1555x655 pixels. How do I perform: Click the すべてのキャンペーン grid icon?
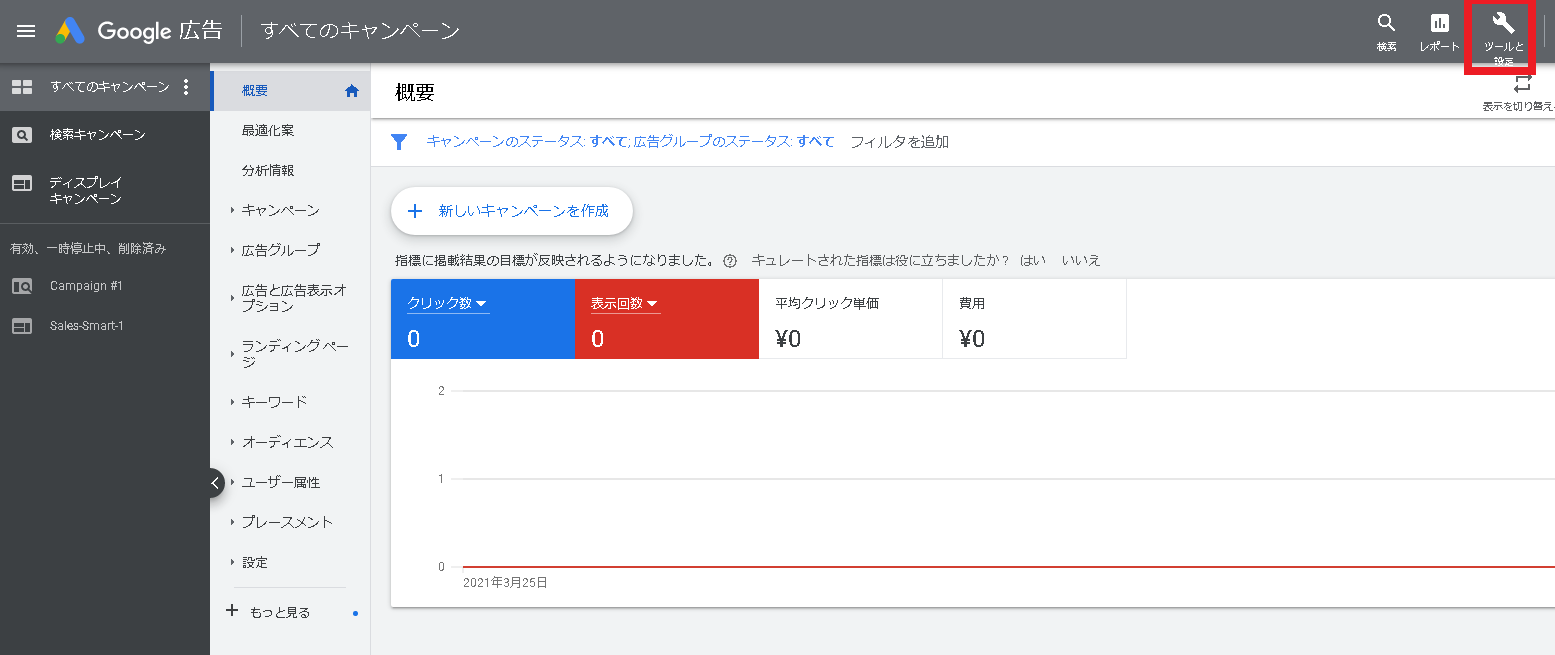(21, 88)
